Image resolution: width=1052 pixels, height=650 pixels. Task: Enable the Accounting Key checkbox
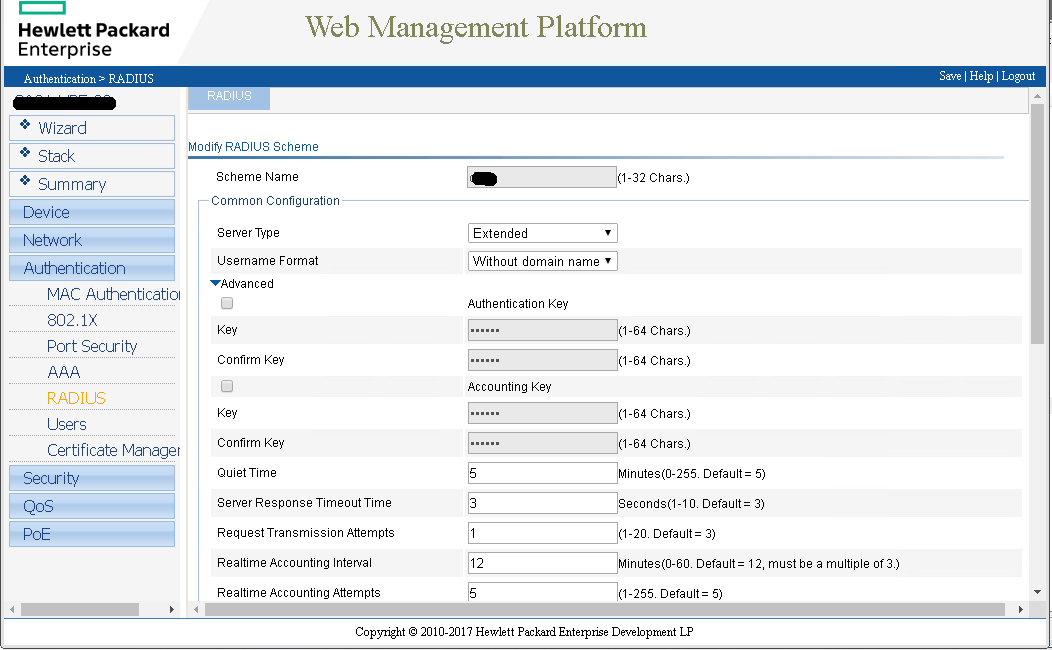(x=227, y=386)
